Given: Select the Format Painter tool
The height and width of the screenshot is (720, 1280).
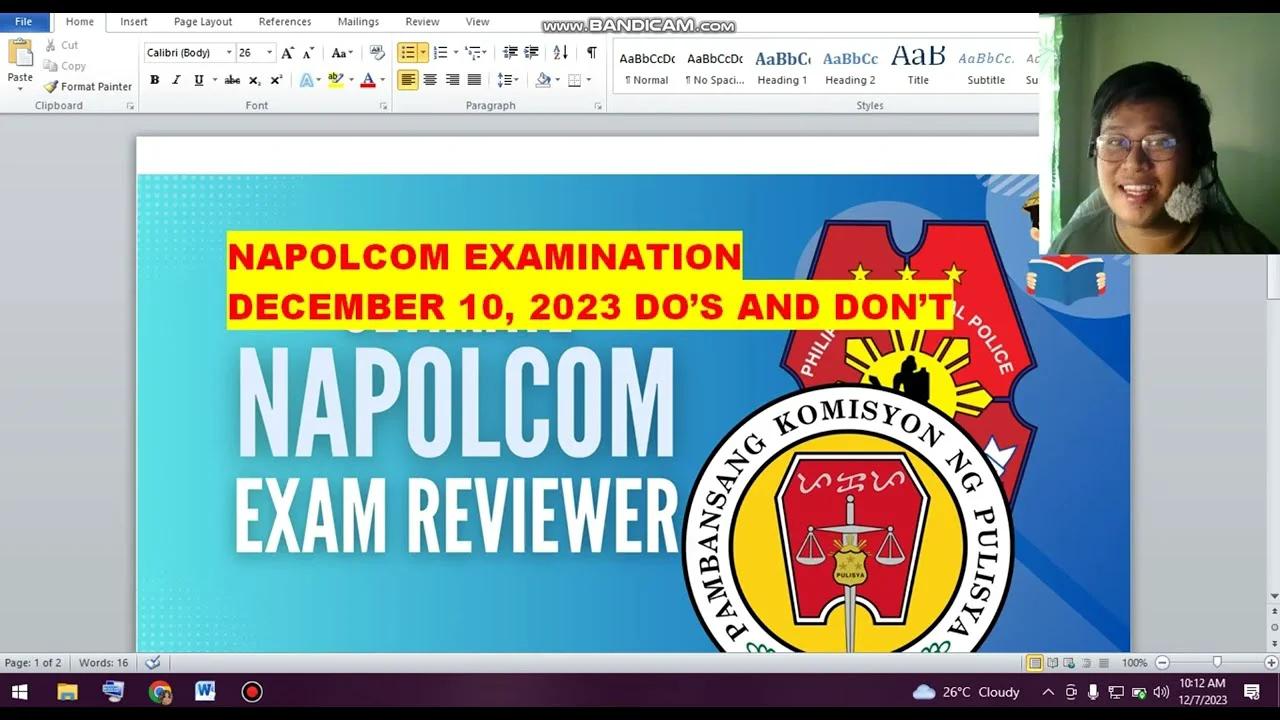Looking at the screenshot, I should tap(86, 86).
